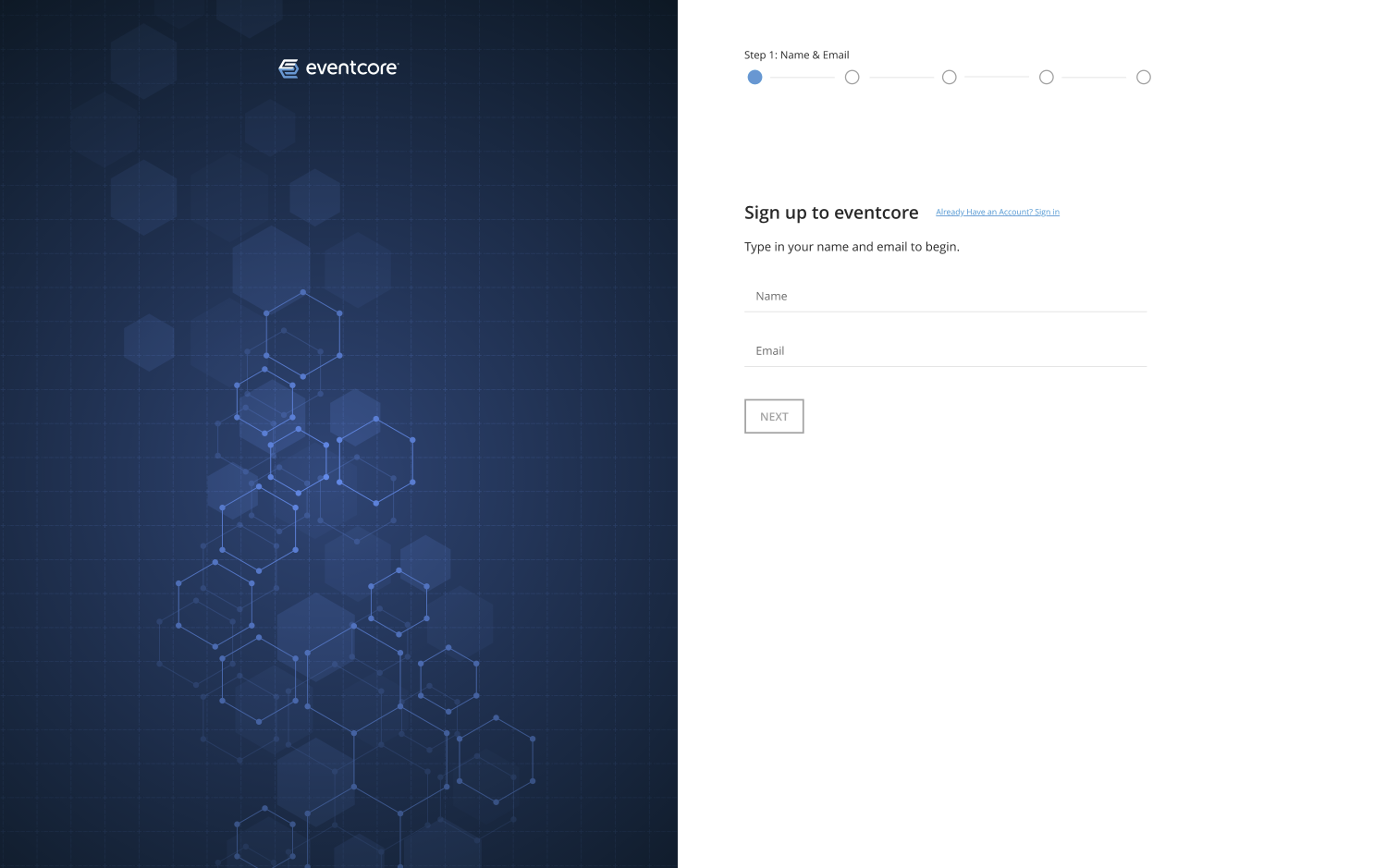This screenshot has width=1386, height=868.
Task: Click the 'Sign up to eventcore' heading
Action: click(831, 213)
